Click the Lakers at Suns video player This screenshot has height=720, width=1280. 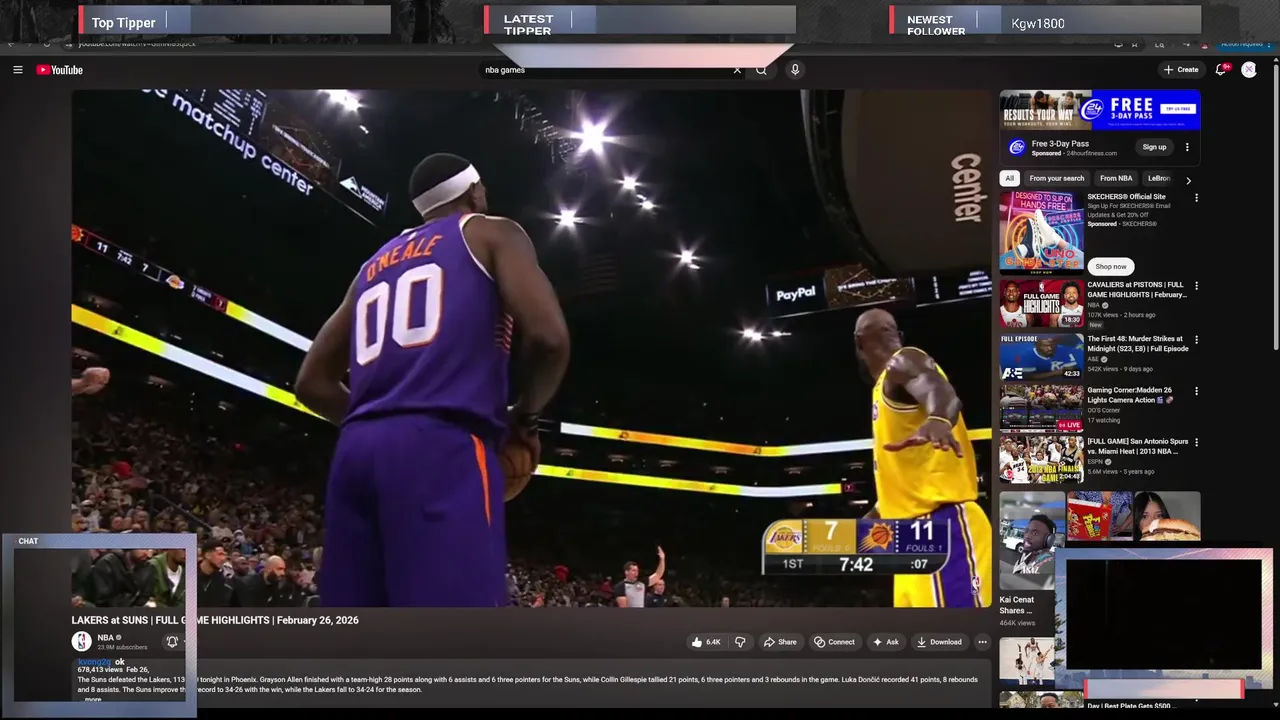(x=531, y=348)
